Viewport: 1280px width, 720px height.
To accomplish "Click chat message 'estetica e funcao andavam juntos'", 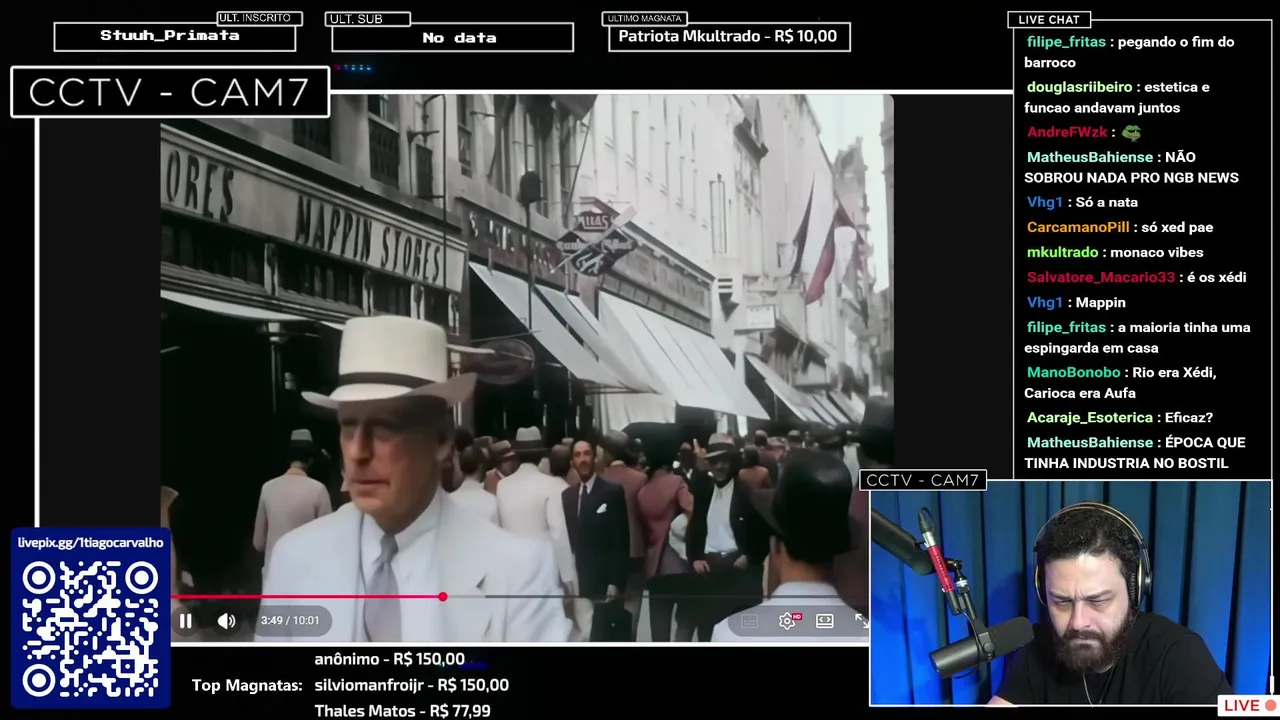I will point(1117,97).
